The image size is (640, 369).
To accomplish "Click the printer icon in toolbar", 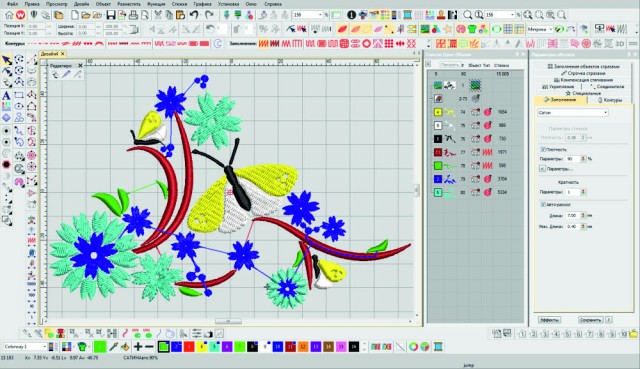I will click(133, 15).
